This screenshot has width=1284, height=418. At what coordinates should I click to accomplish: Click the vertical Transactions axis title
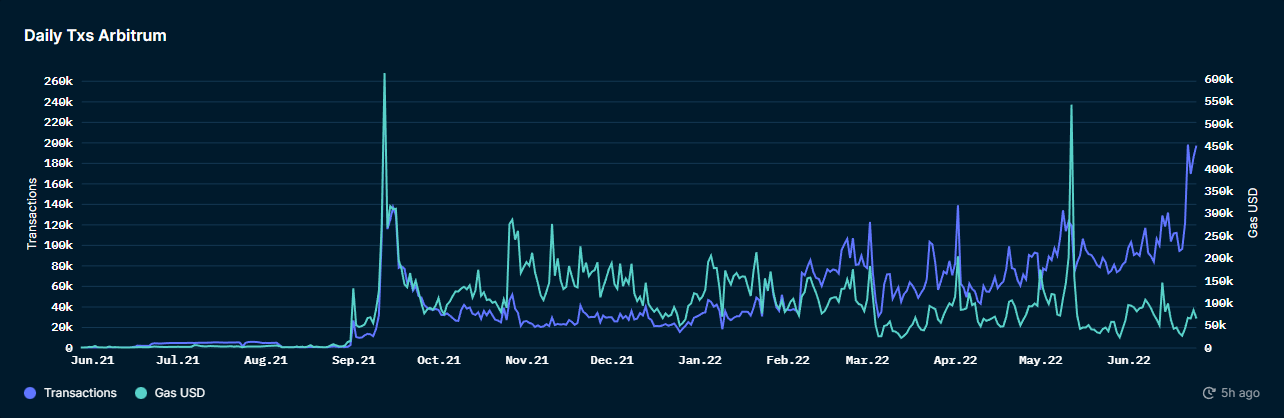(x=31, y=214)
